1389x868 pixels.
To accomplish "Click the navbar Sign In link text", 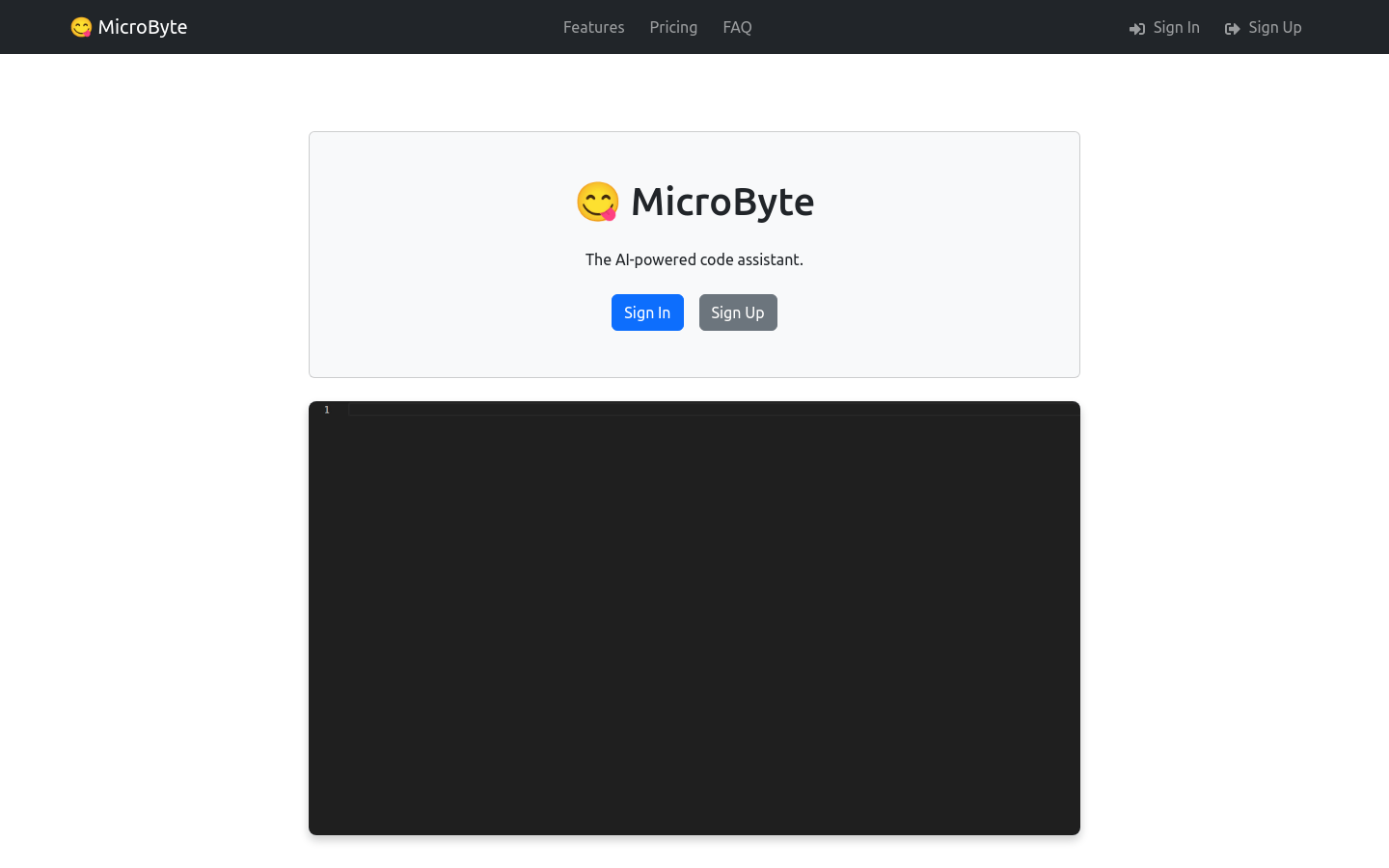I will click(1176, 27).
